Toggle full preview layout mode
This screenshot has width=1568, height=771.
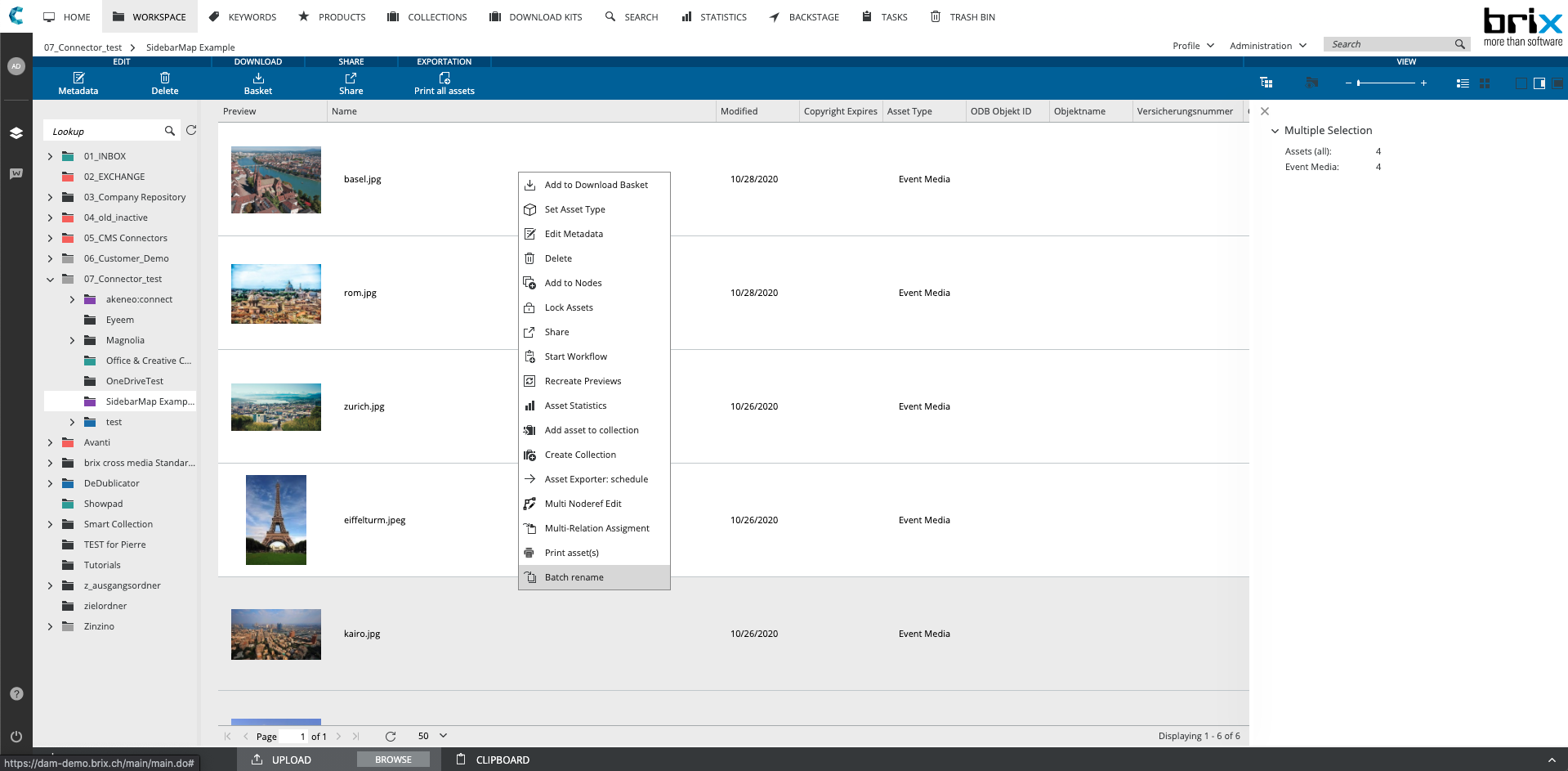tap(1558, 83)
